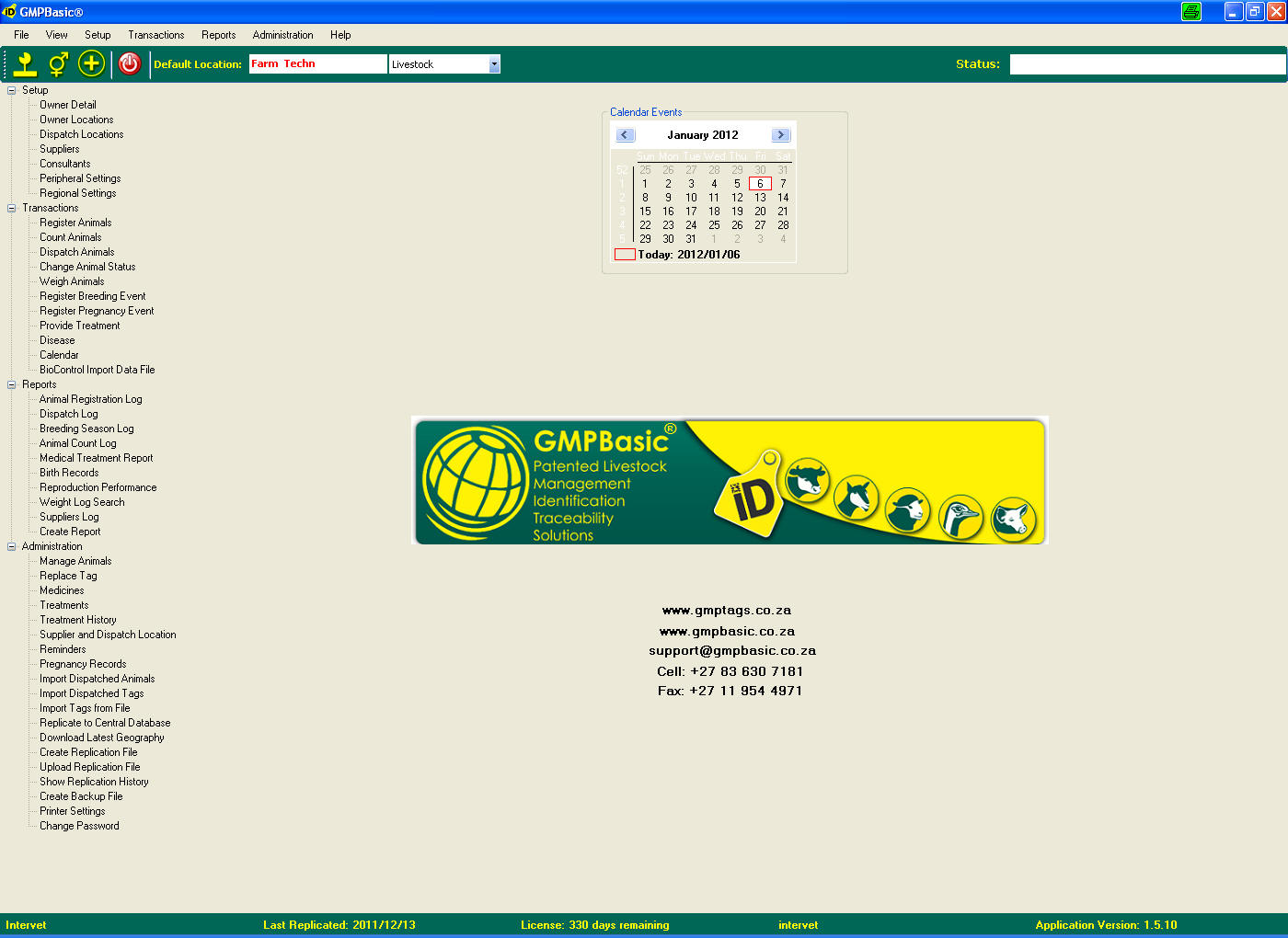Click the Status text field
1288x938 pixels.
point(1147,63)
